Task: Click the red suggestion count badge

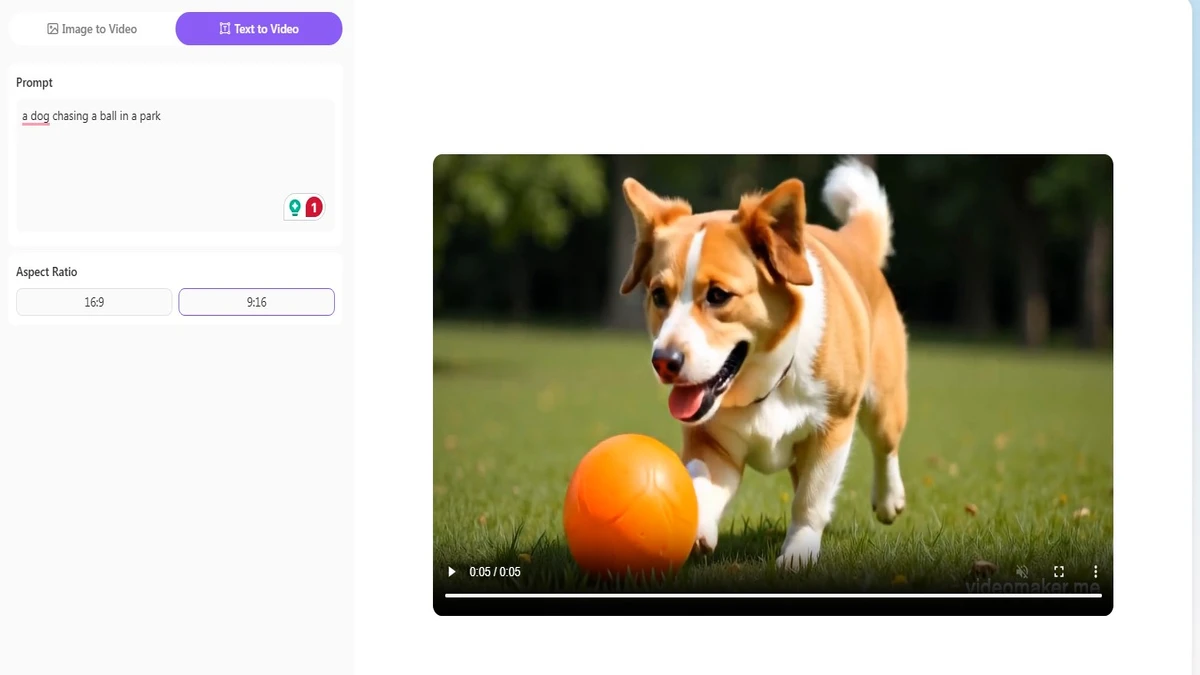Action: [314, 207]
